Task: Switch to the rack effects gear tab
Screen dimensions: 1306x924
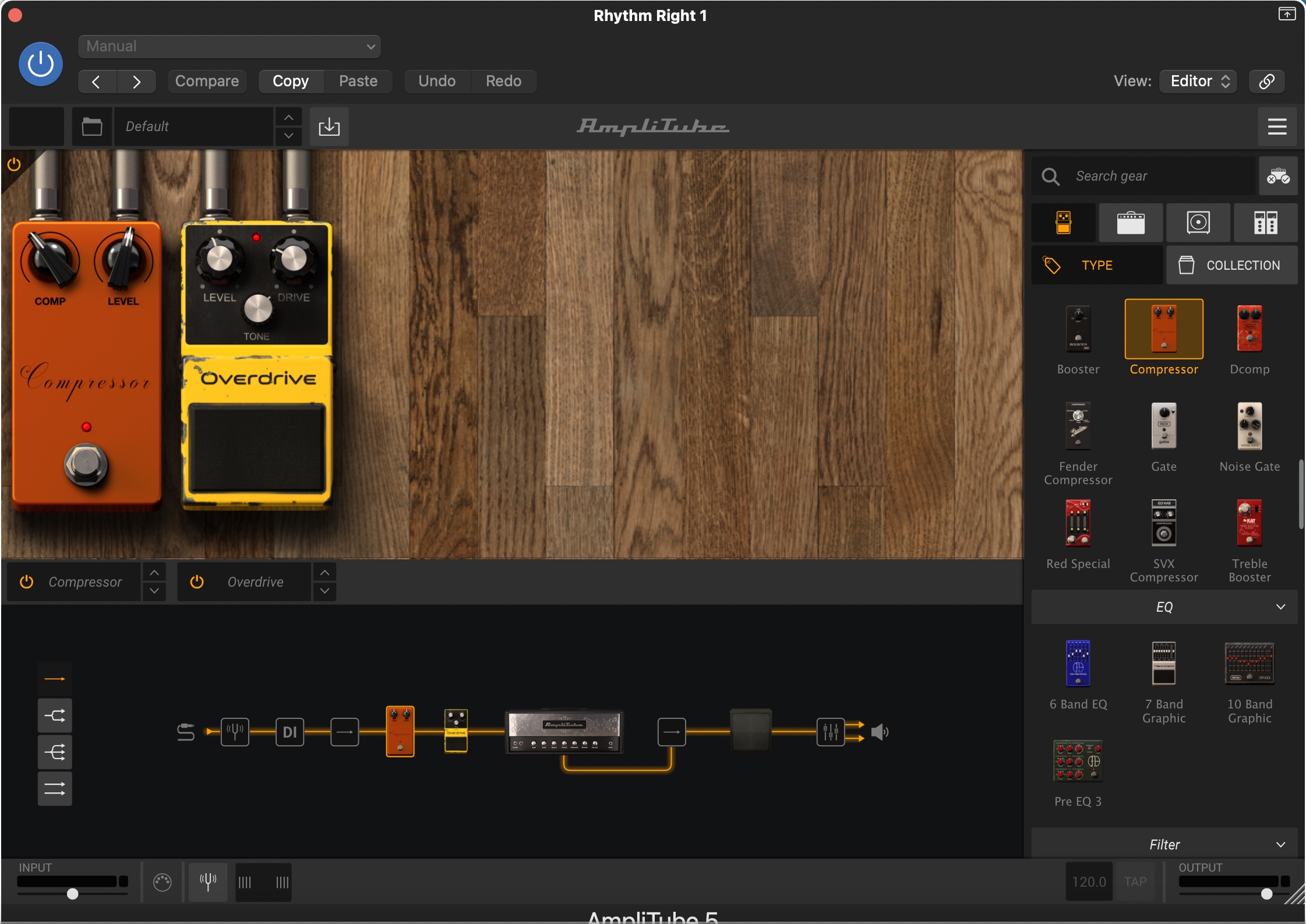Action: pos(1265,223)
